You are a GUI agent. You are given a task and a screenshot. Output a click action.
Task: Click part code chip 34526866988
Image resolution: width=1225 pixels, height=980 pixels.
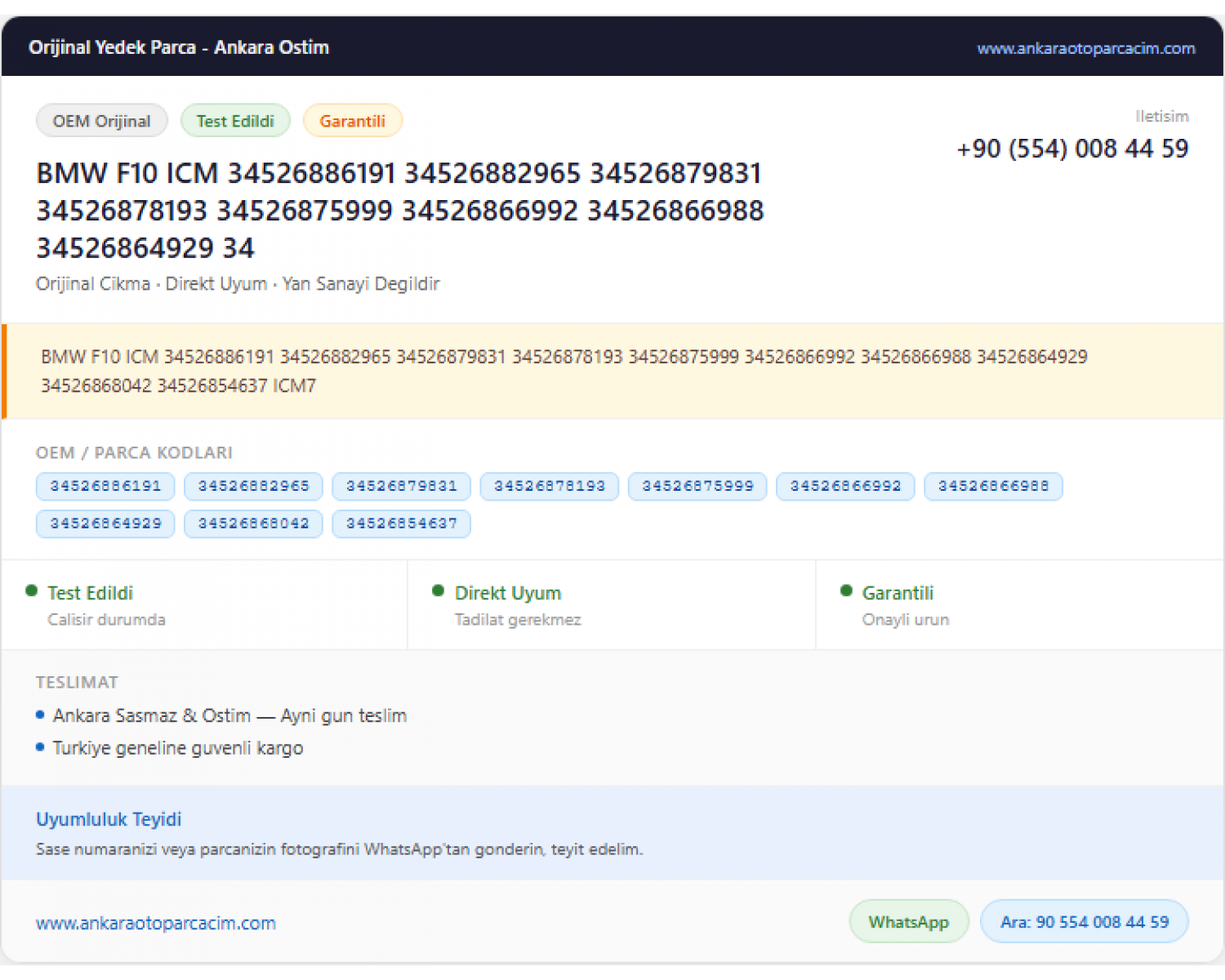(x=993, y=486)
